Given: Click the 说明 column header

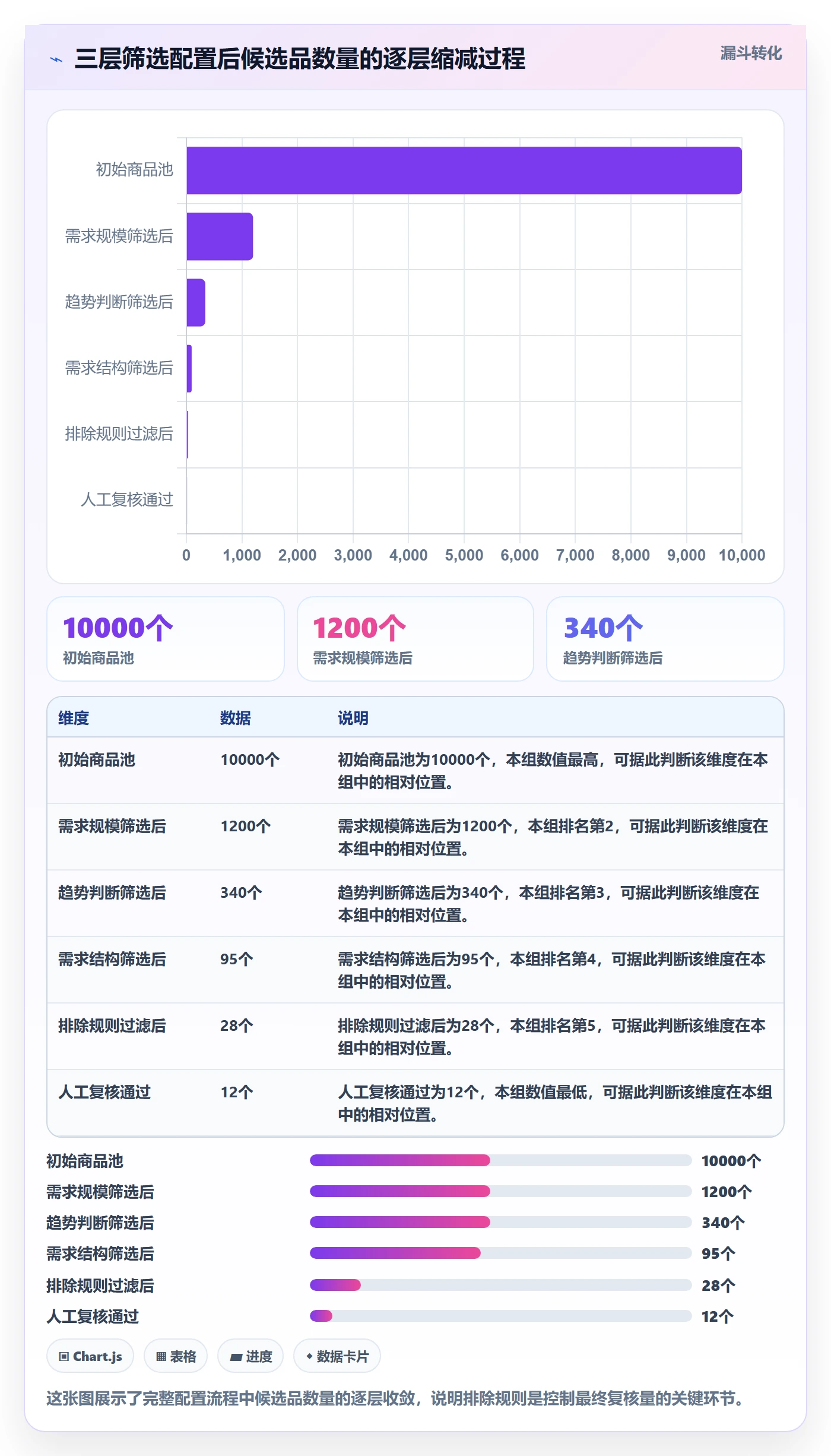Looking at the screenshot, I should 353,718.
